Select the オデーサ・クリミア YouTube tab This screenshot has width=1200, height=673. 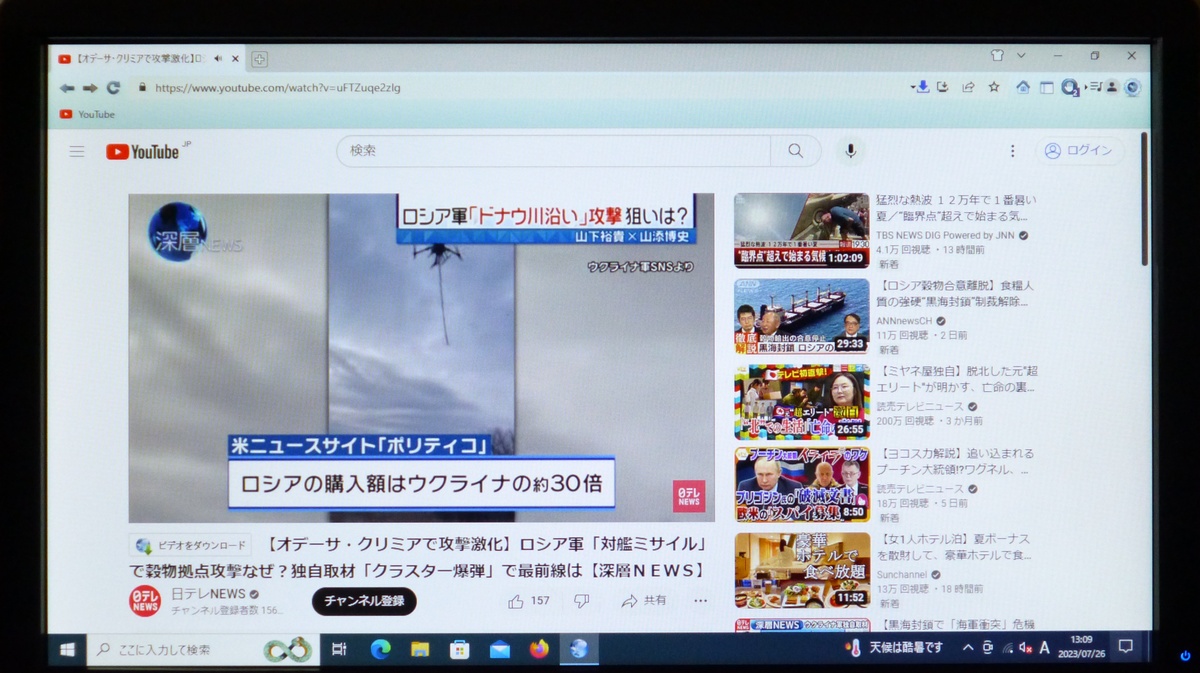146,59
